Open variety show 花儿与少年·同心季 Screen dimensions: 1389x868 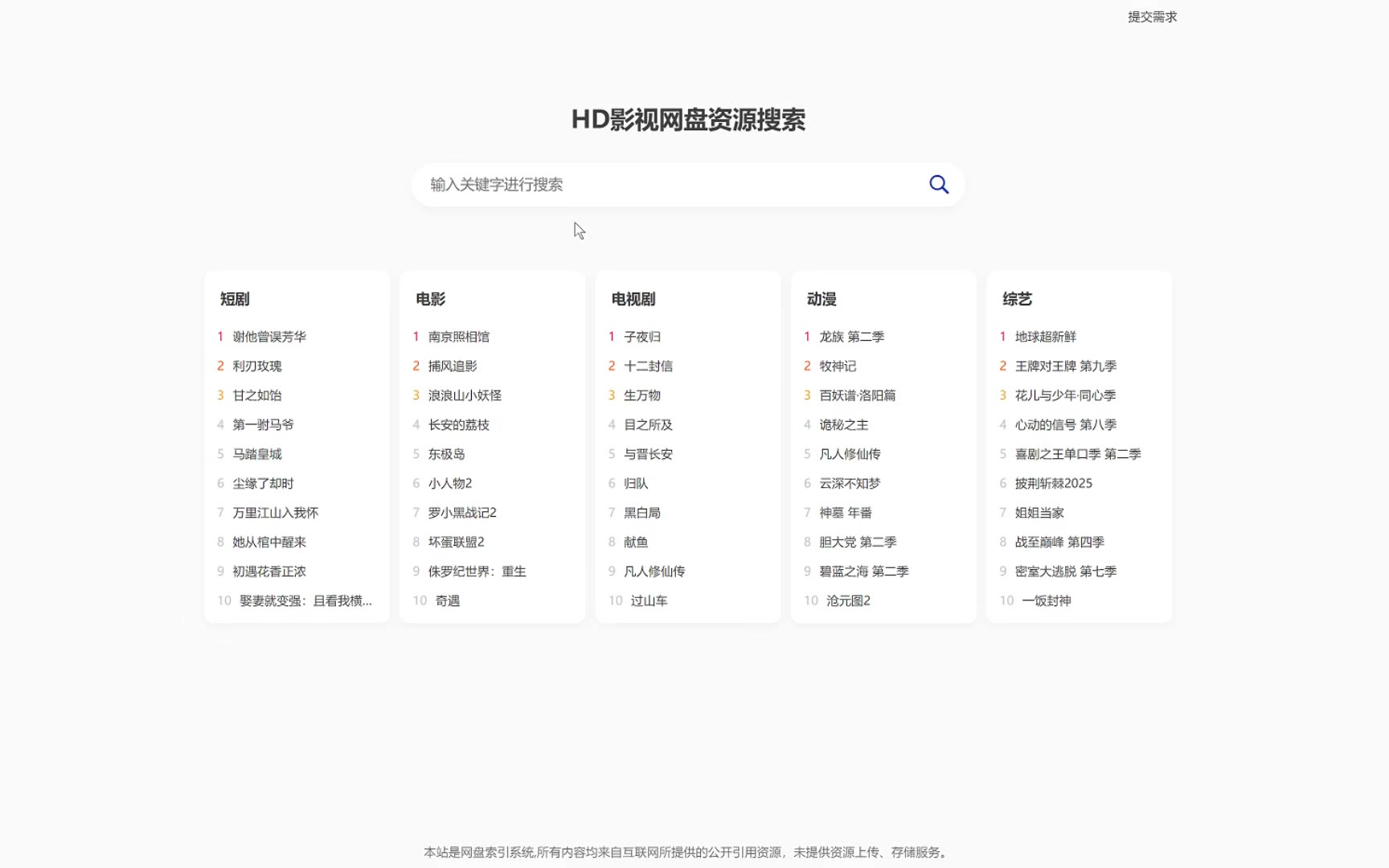[x=1066, y=395]
